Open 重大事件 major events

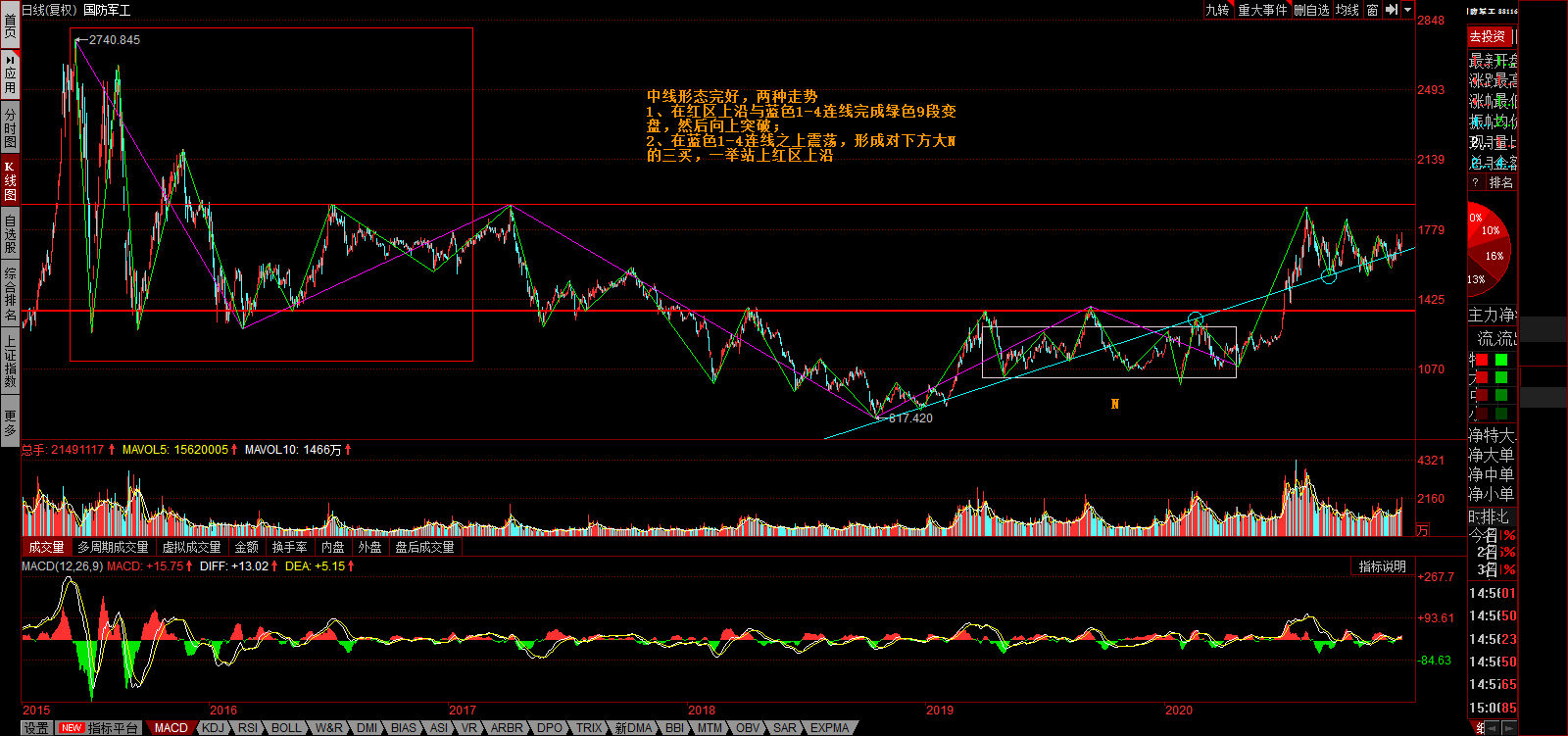tap(1262, 10)
